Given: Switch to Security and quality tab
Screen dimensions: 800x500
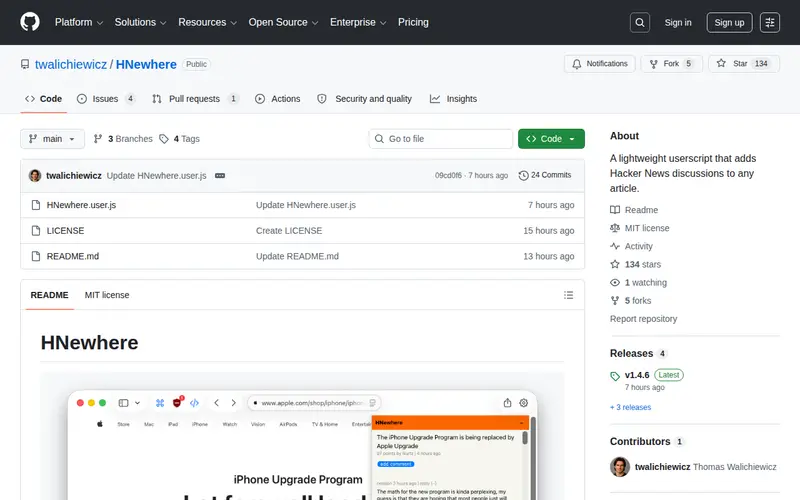Looking at the screenshot, I should (x=364, y=99).
